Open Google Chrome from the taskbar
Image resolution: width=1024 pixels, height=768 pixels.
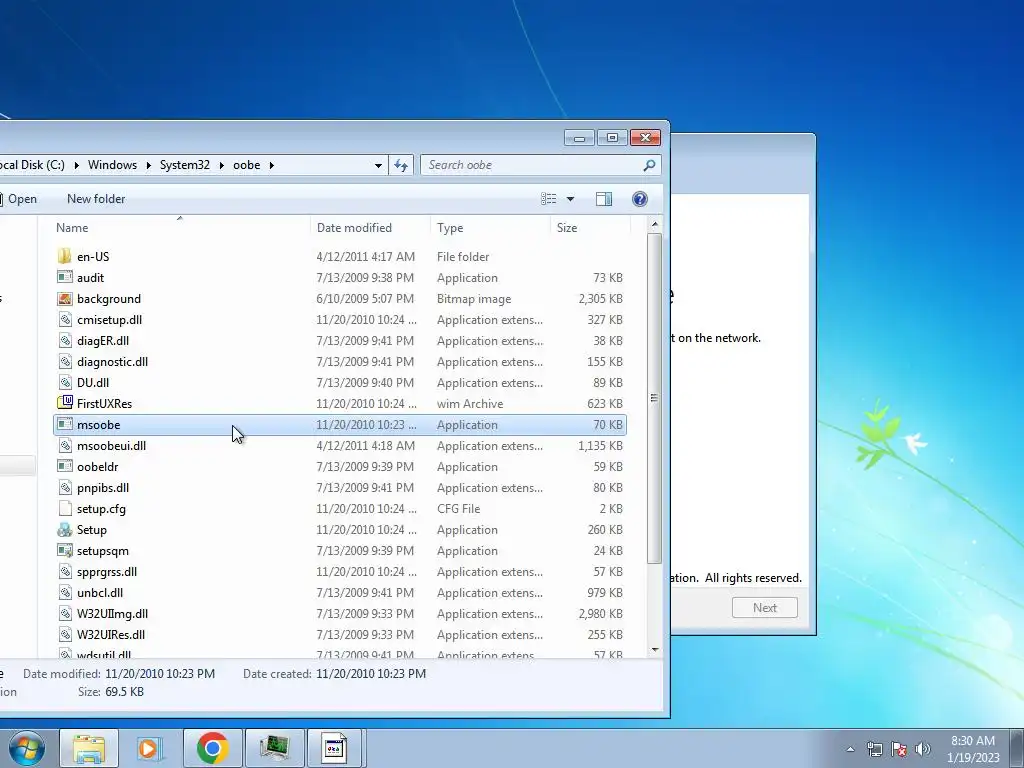click(x=212, y=748)
